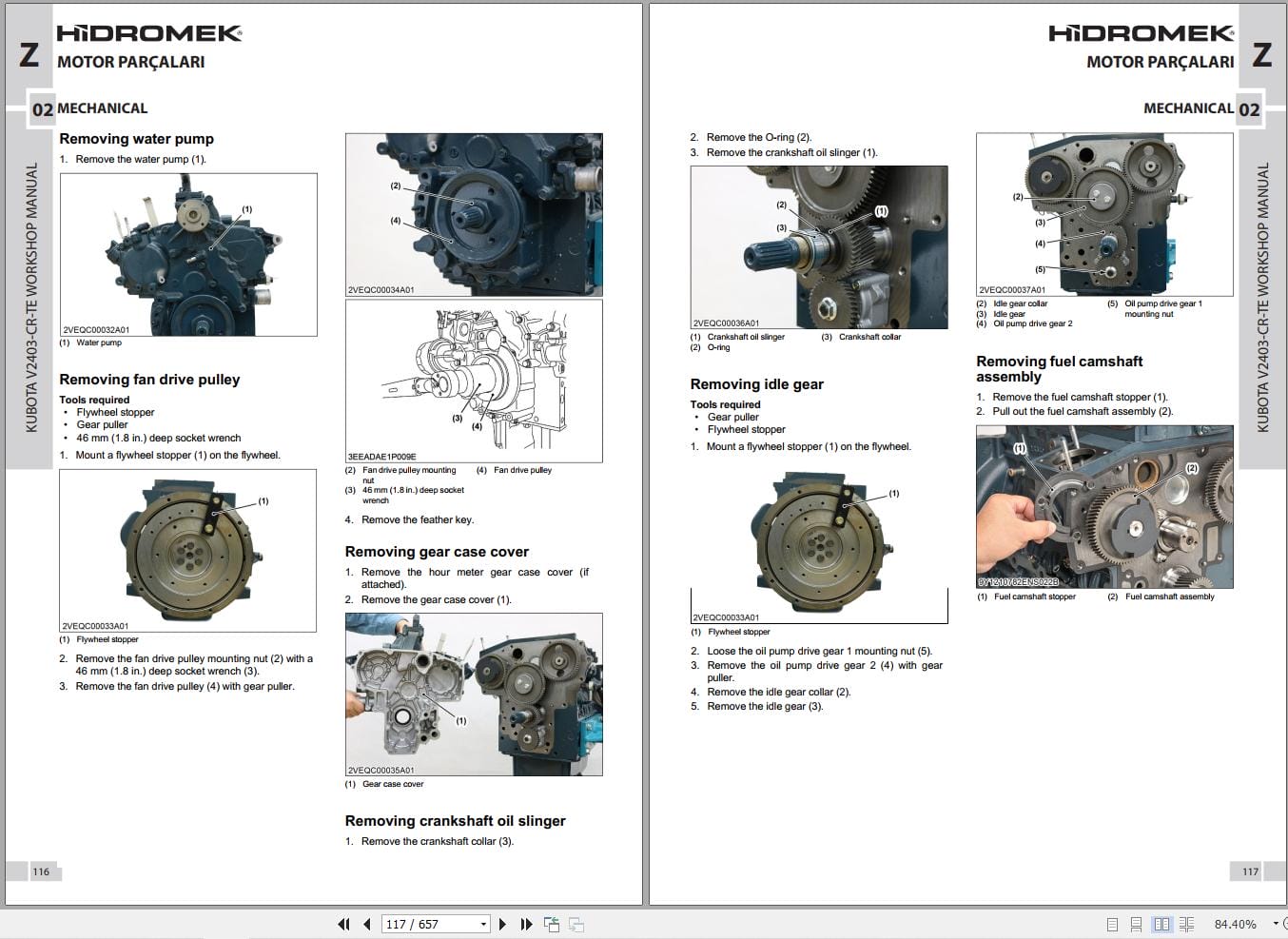1288x939 pixels.
Task: Click the flywheel stopper photo on page 116
Action: 187,551
